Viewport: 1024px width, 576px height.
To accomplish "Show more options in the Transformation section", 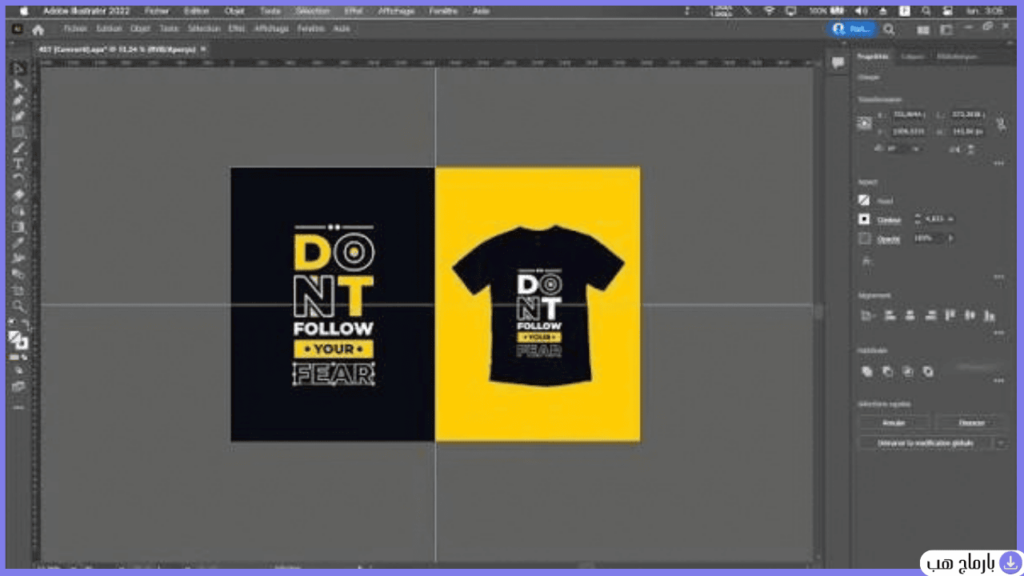I will [999, 163].
